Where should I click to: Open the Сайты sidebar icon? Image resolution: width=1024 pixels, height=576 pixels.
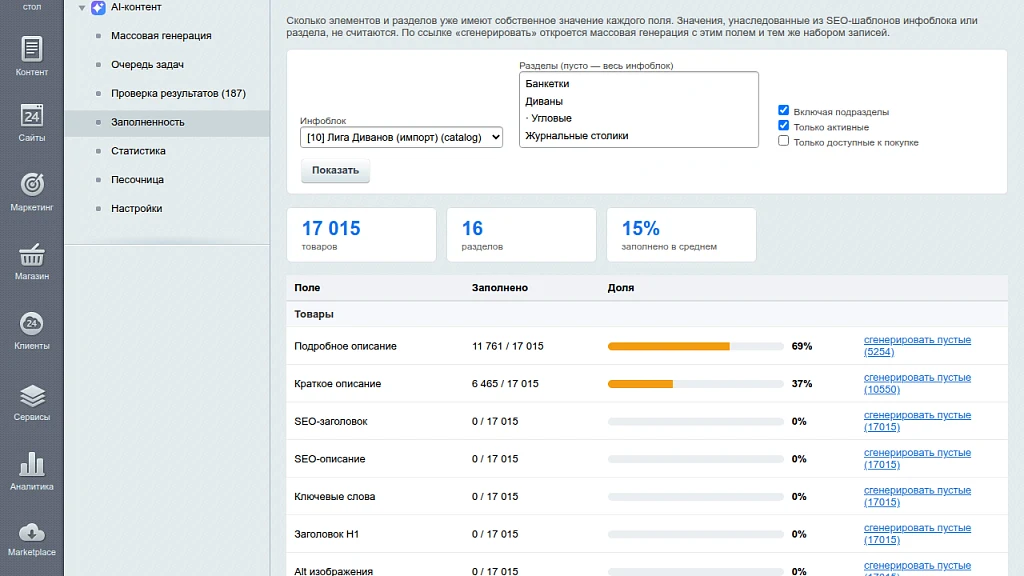(x=31, y=116)
